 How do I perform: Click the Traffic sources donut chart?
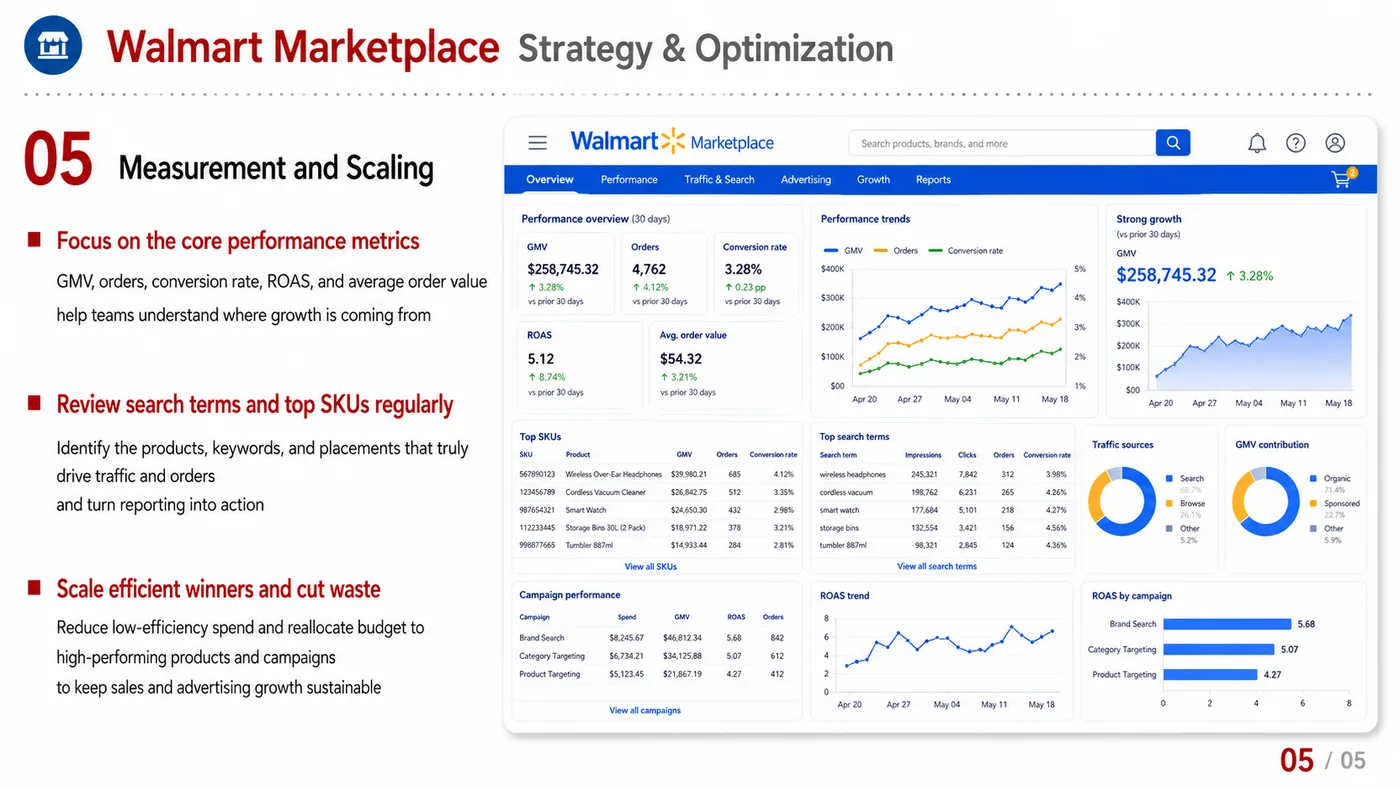pyautogui.click(x=1122, y=501)
